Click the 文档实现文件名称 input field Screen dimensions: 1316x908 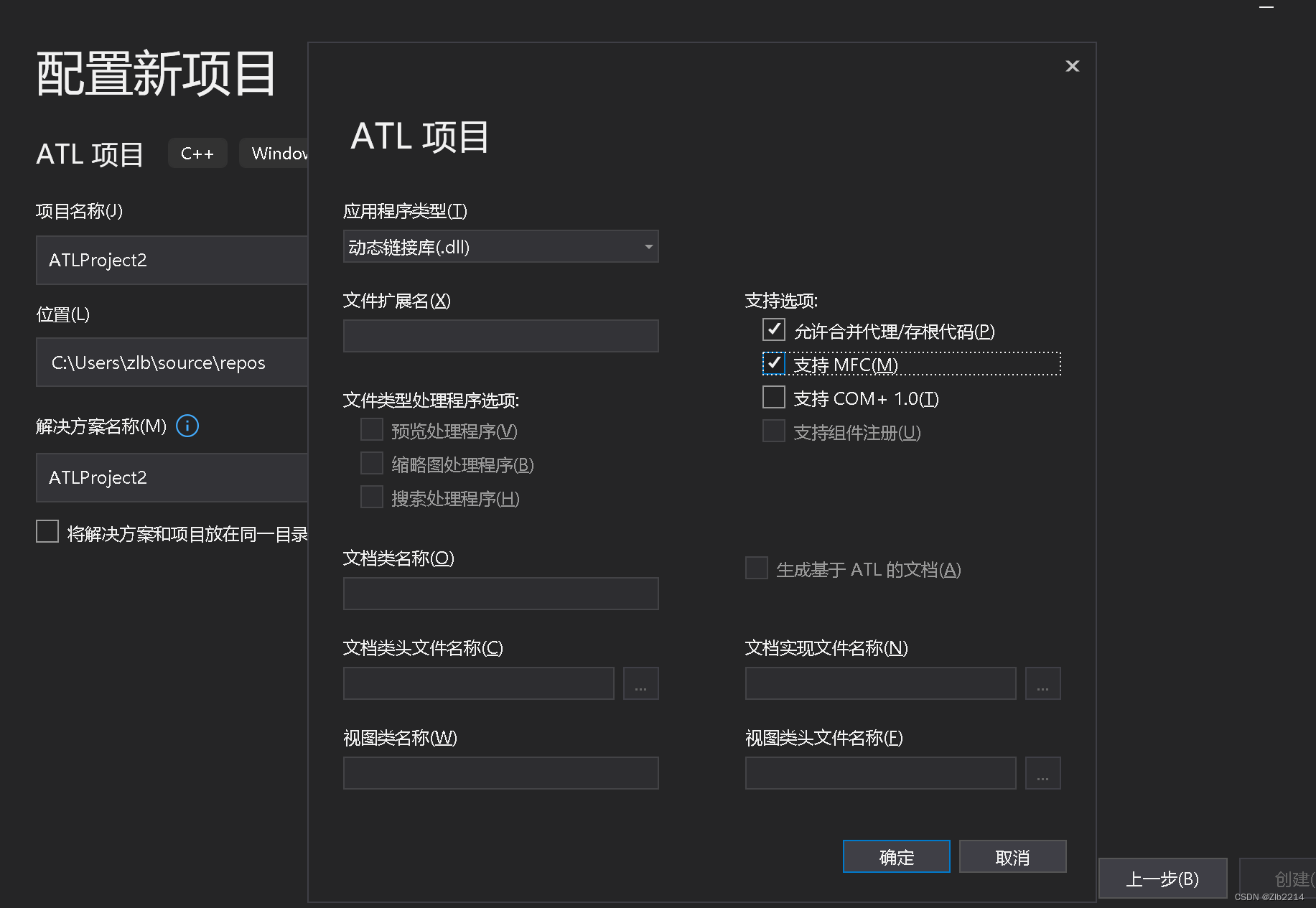tap(880, 683)
